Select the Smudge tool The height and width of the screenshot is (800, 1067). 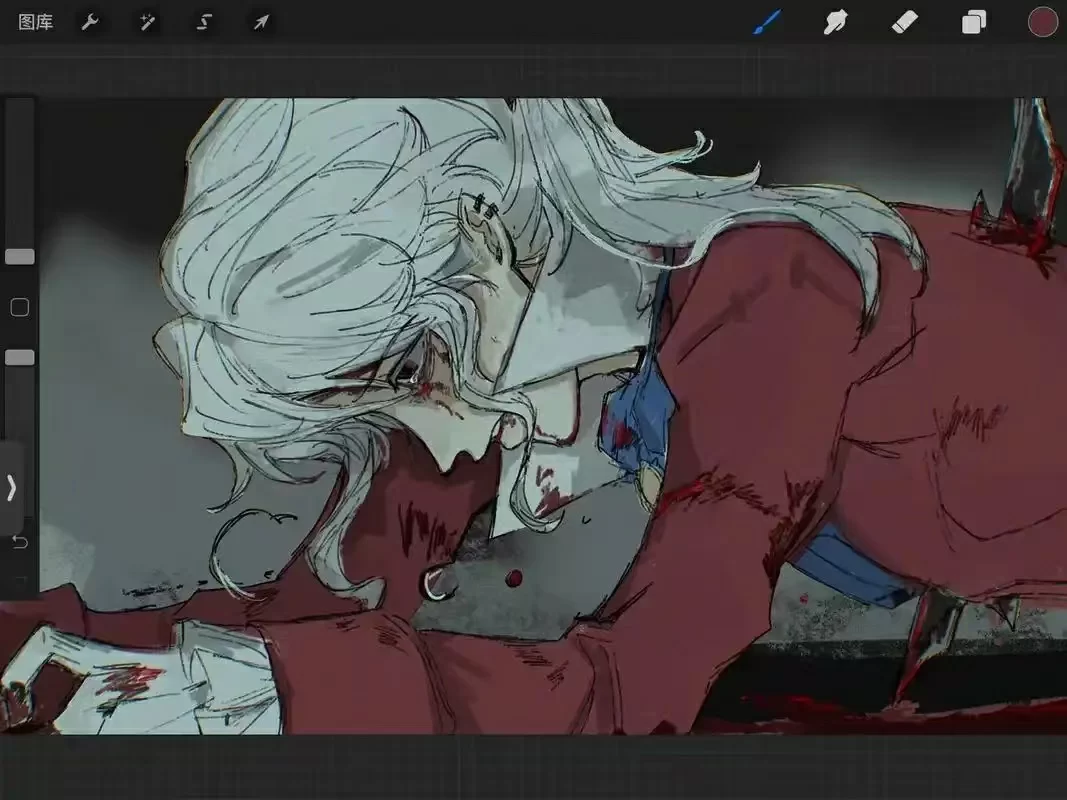[x=836, y=22]
